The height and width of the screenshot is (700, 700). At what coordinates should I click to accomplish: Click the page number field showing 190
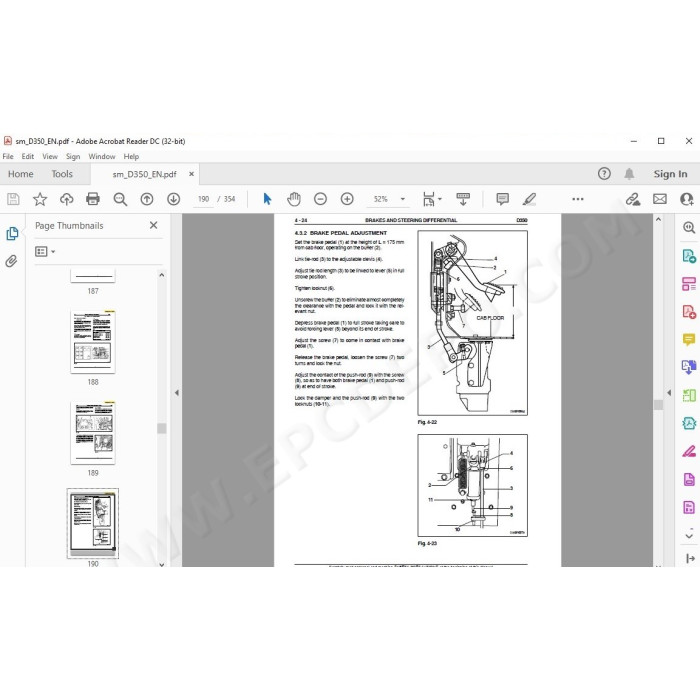click(203, 199)
